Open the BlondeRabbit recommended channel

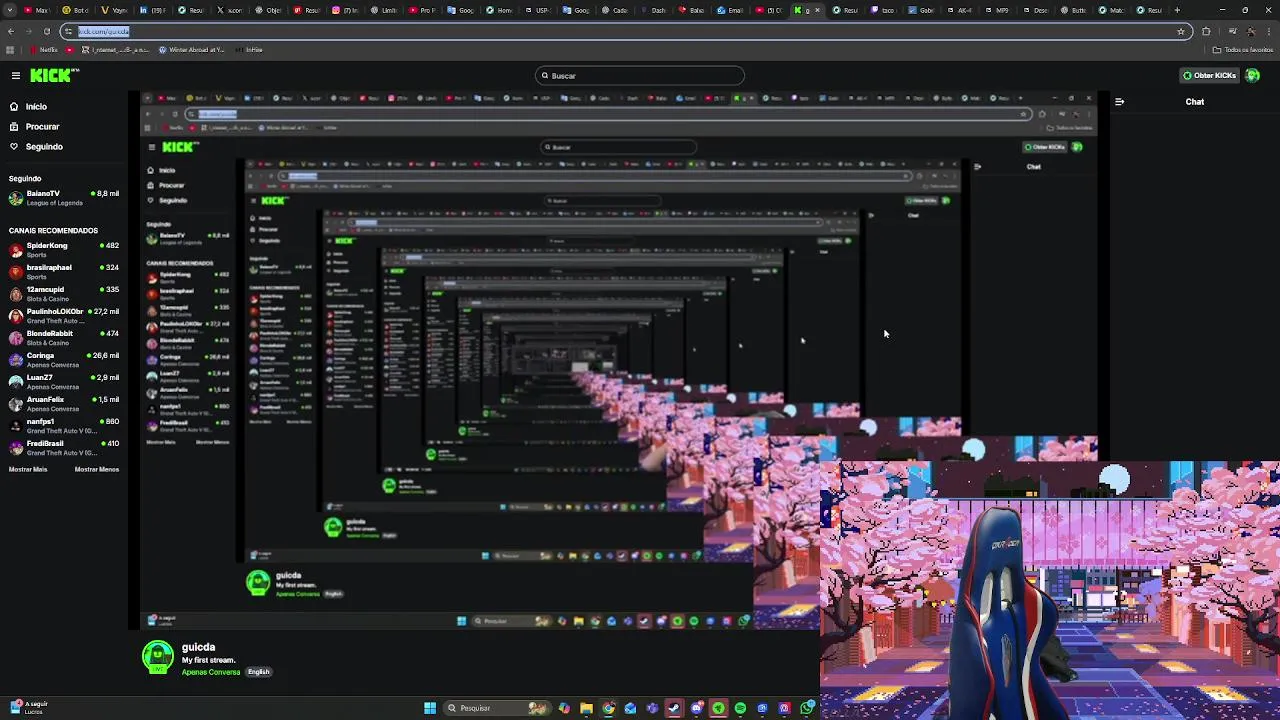coord(64,338)
